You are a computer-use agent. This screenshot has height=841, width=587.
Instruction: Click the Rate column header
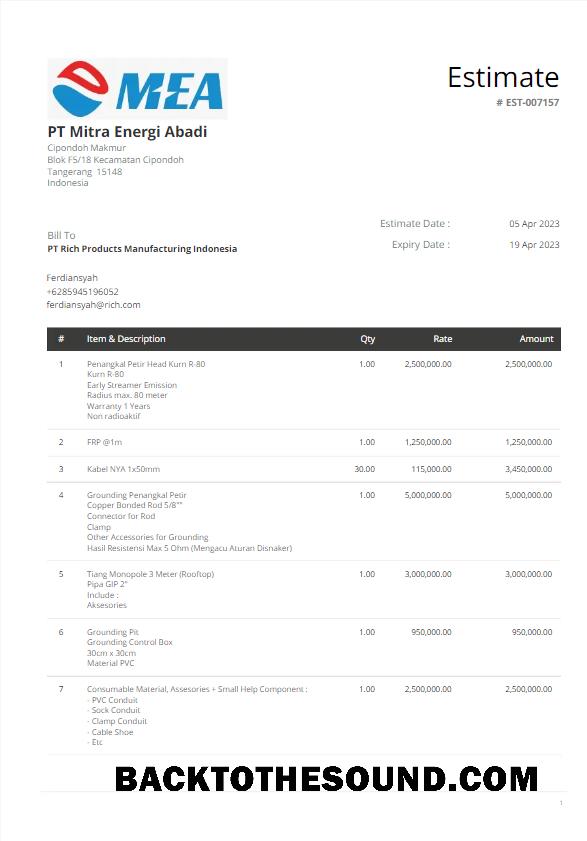(443, 339)
